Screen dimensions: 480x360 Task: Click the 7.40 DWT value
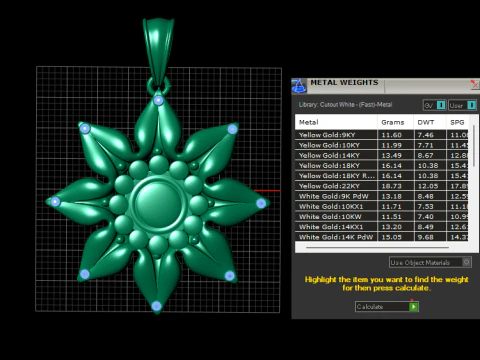tap(426, 217)
